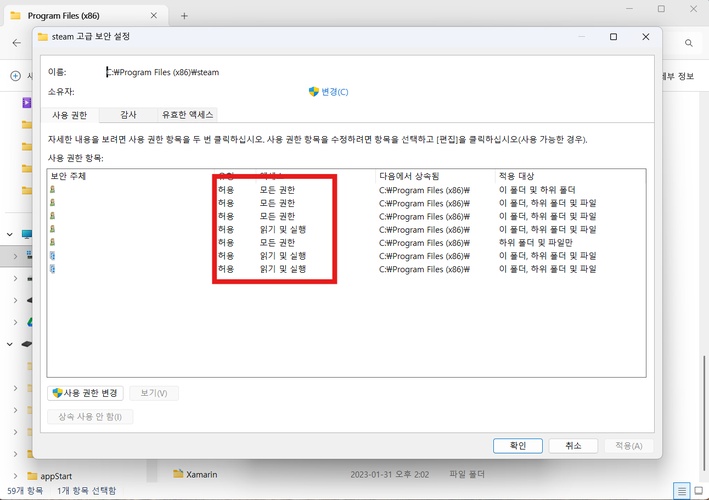Image resolution: width=709 pixels, height=500 pixels.
Task: Click the 사용 권한 변경 button
Action: [85, 393]
